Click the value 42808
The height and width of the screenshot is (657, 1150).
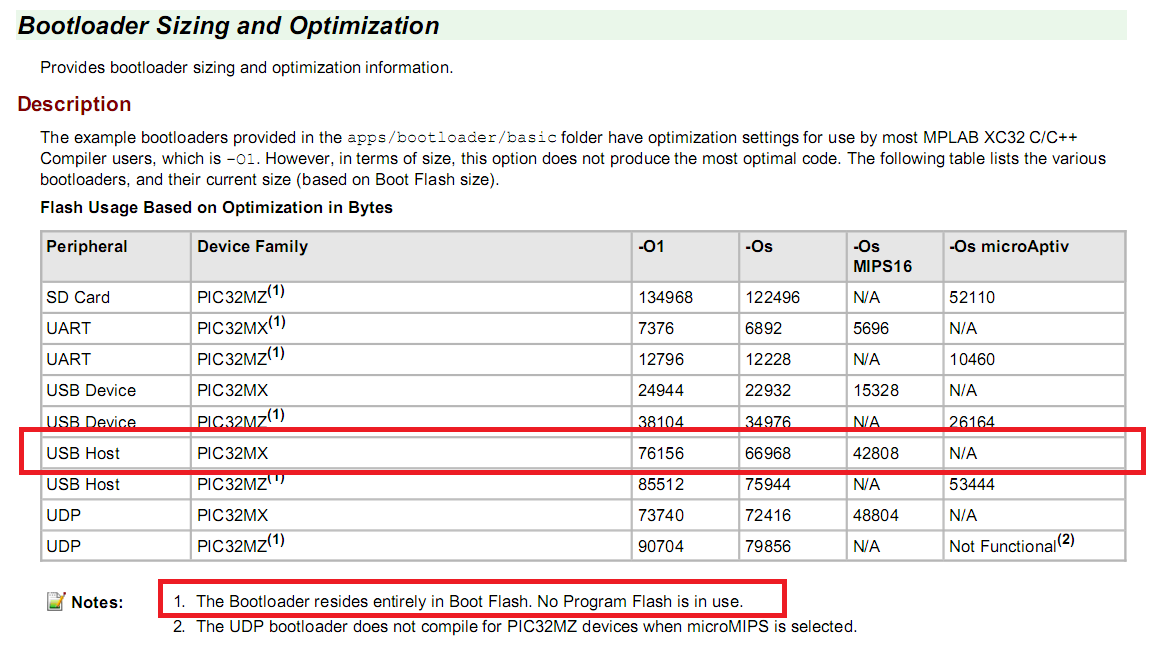coord(876,453)
